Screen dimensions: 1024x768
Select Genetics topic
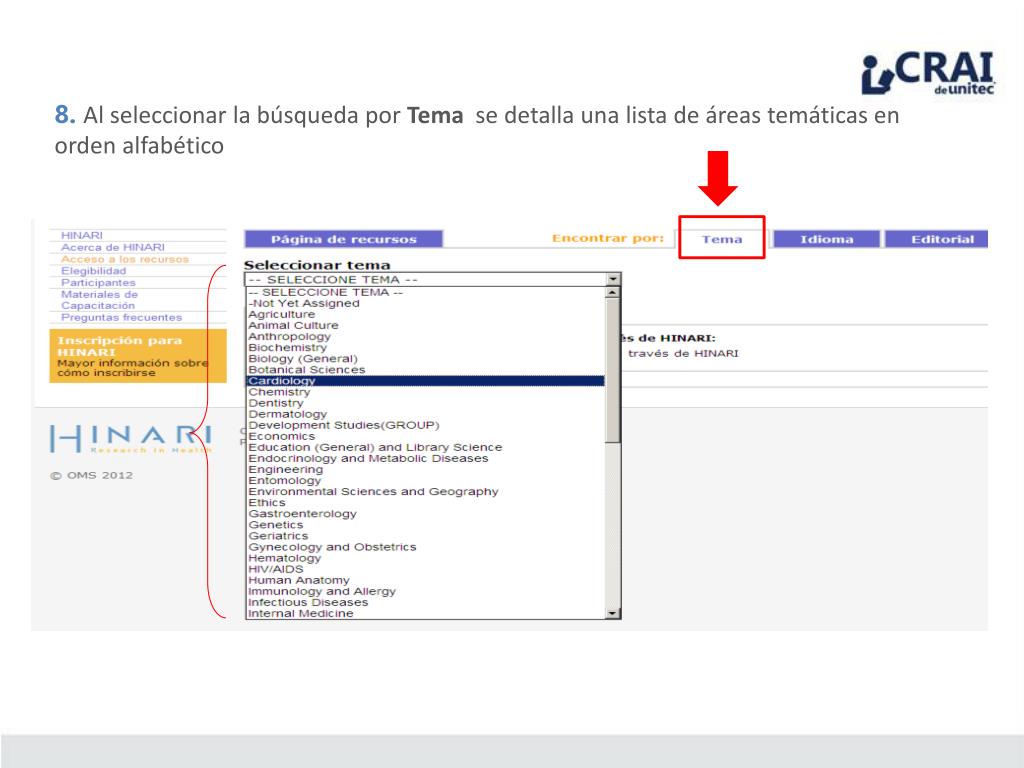point(426,525)
